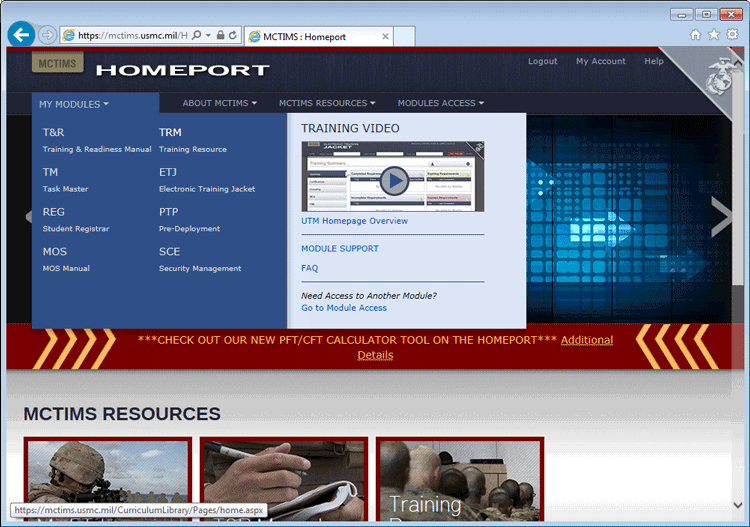Screen dimensions: 750x527
Task: Open Favorites with the star icon
Action: click(714, 34)
